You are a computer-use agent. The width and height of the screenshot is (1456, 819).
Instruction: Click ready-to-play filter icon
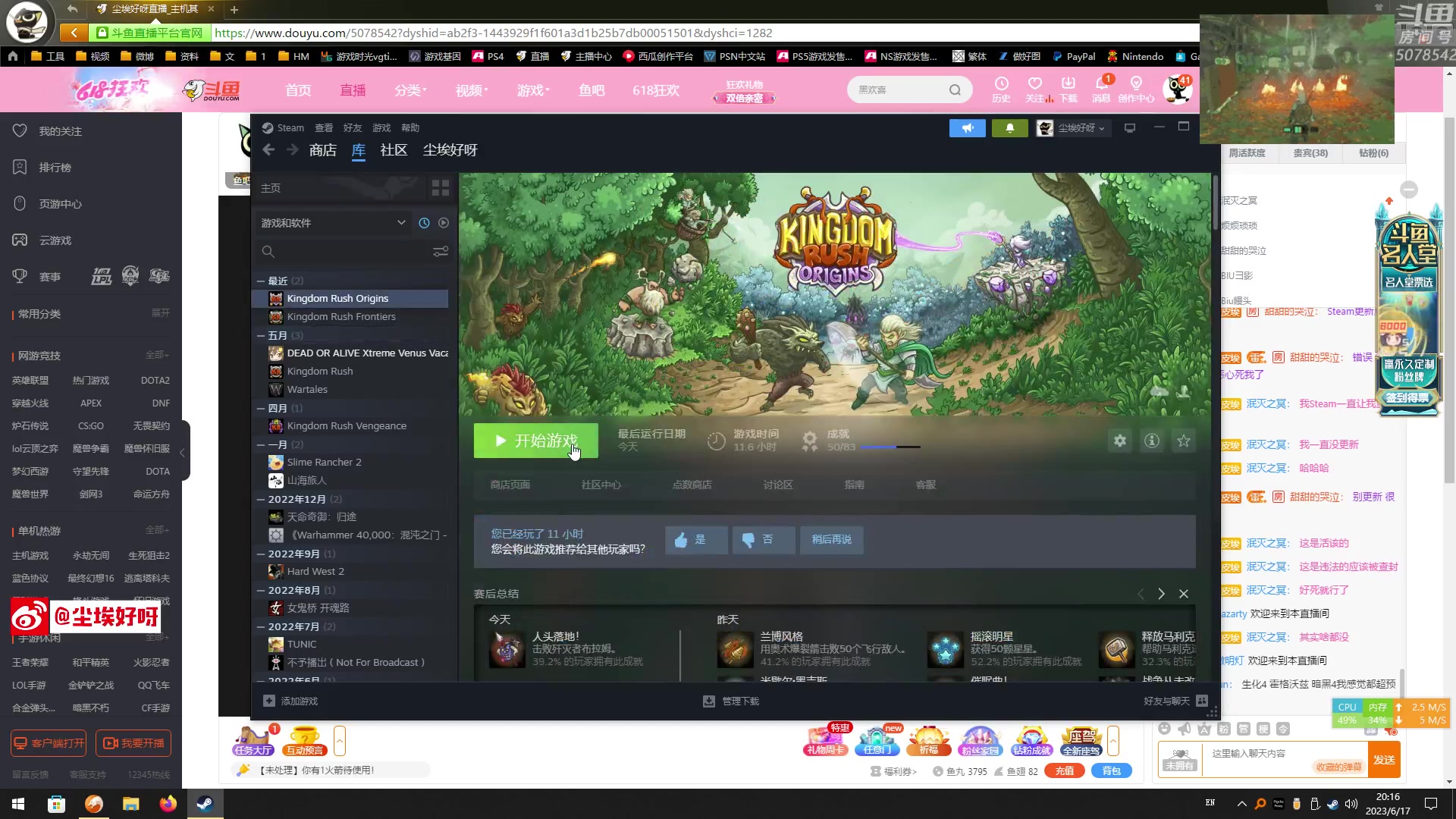pos(444,223)
